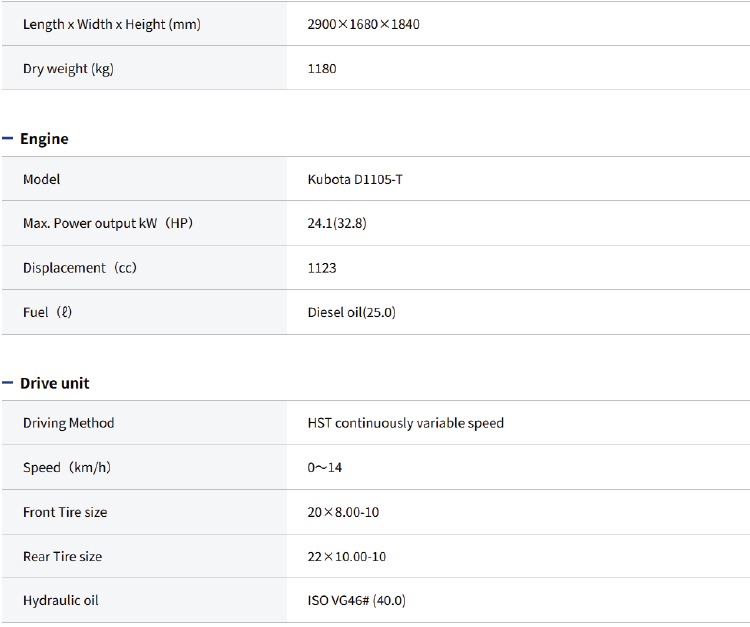This screenshot has width=750, height=627.
Task: Collapse the Engine section
Action: pyautogui.click(x=8, y=139)
